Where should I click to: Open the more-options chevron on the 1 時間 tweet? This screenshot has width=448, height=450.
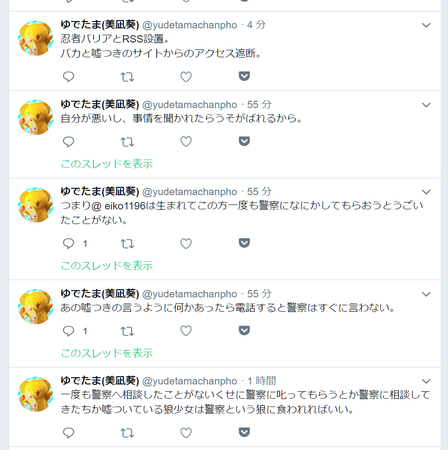click(426, 381)
